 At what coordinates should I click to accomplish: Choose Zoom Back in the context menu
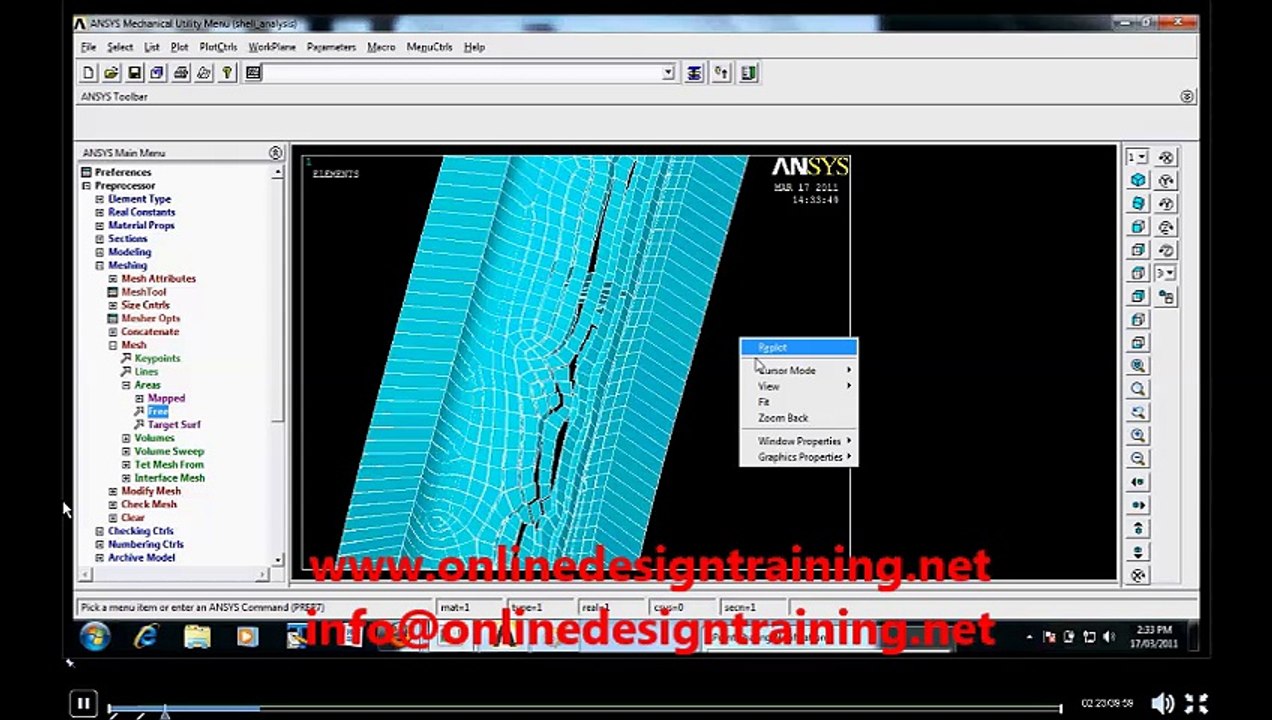pyautogui.click(x=798, y=418)
